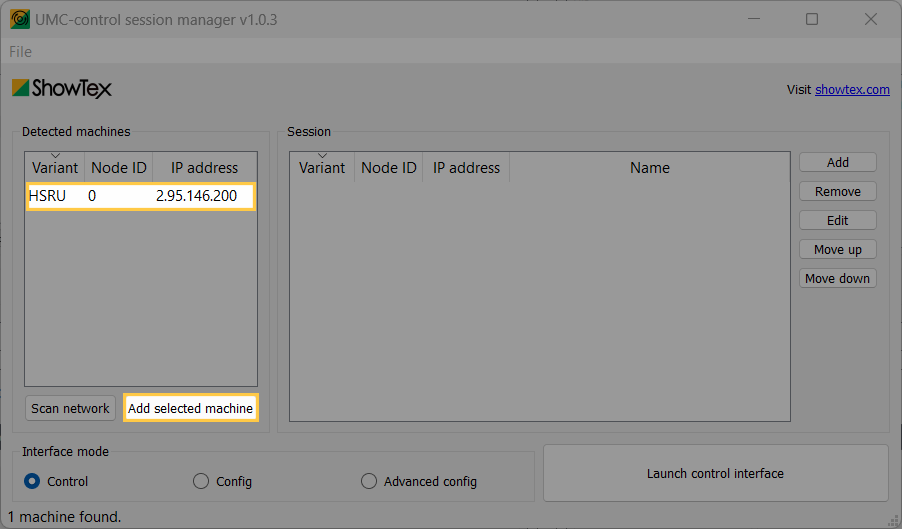Sort detected machines by IP address header
The width and height of the screenshot is (902, 529).
pyautogui.click(x=204, y=167)
